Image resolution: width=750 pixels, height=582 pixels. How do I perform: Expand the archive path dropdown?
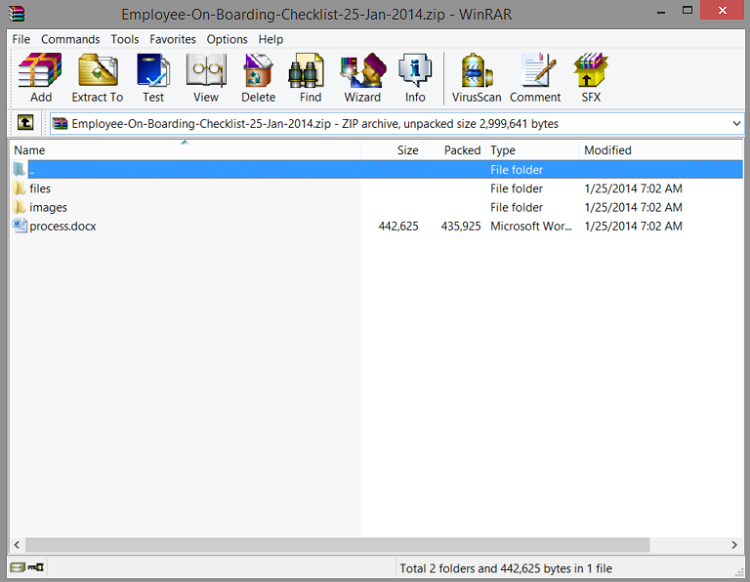click(x=737, y=124)
